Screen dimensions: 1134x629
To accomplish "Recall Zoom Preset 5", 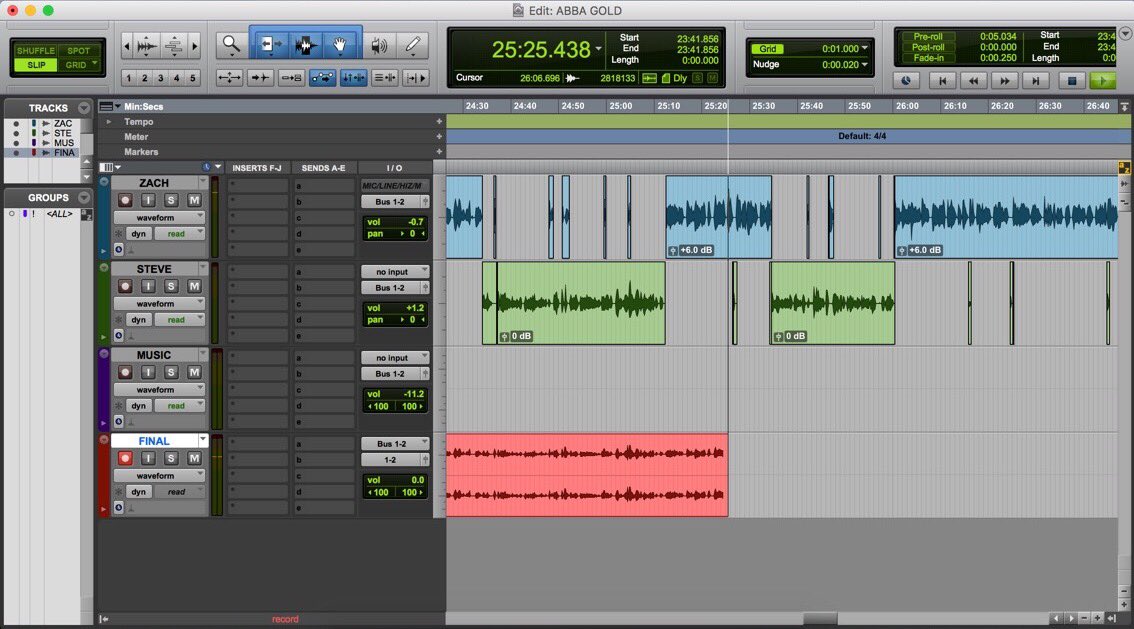I will pyautogui.click(x=192, y=78).
